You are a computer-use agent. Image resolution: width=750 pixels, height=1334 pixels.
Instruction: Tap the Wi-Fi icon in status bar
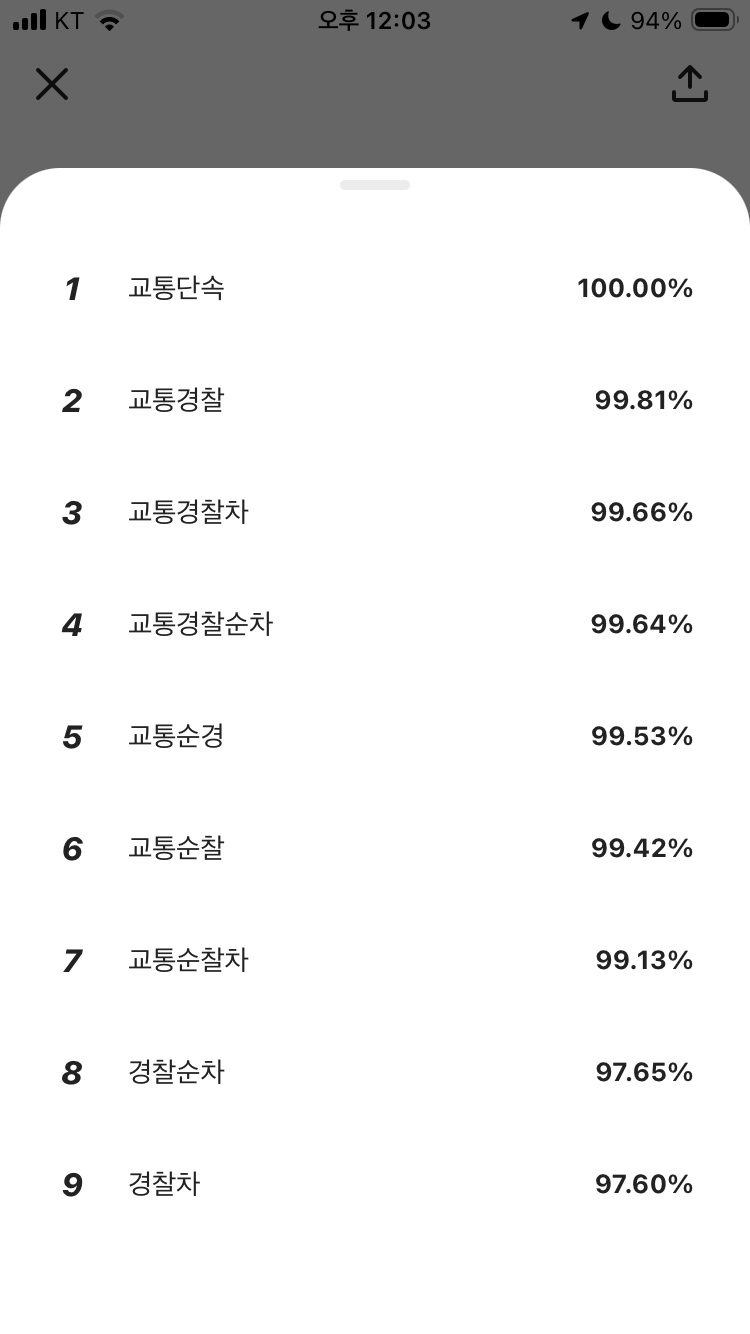(x=109, y=20)
